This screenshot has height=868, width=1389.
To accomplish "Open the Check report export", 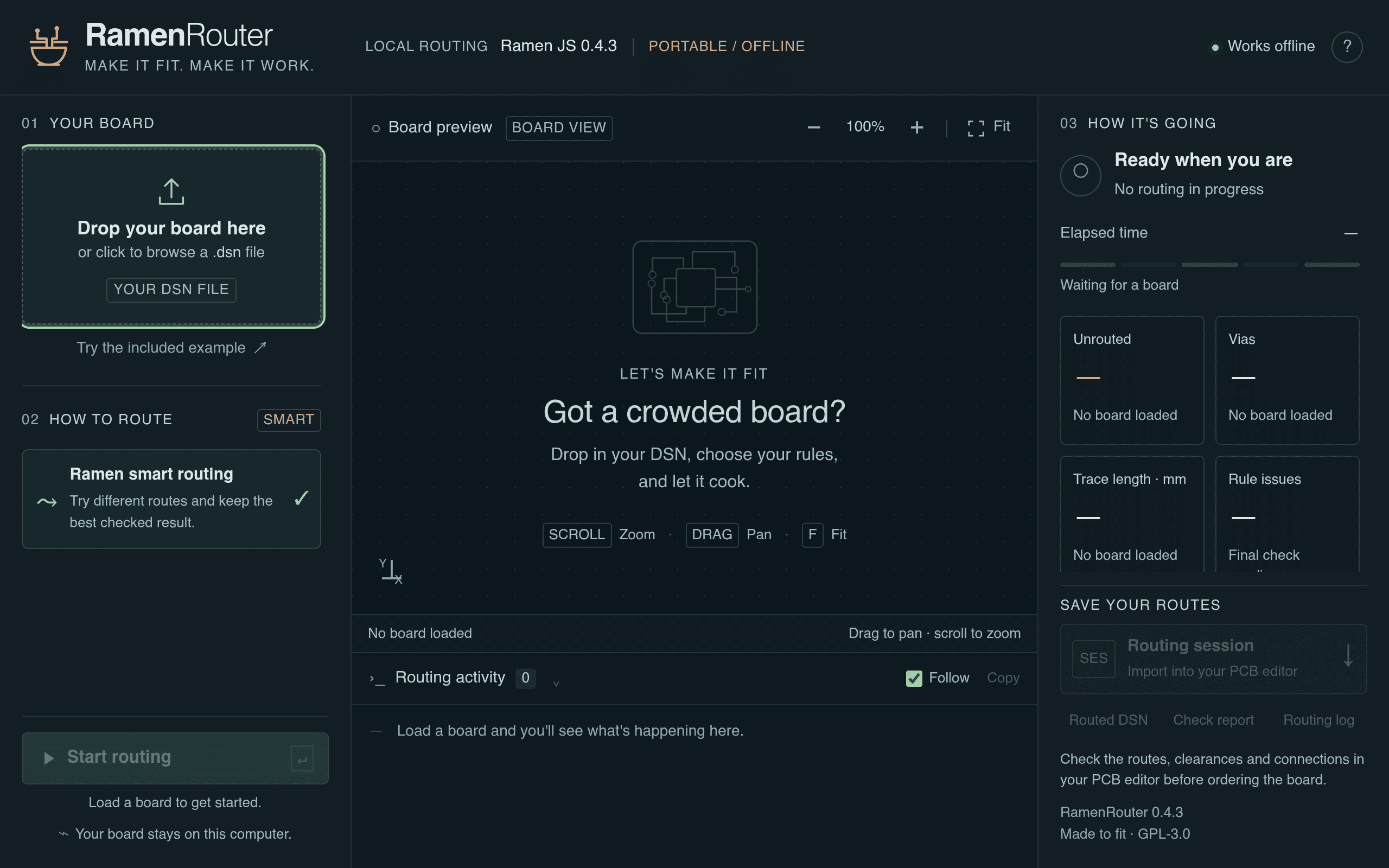I will (1213, 720).
